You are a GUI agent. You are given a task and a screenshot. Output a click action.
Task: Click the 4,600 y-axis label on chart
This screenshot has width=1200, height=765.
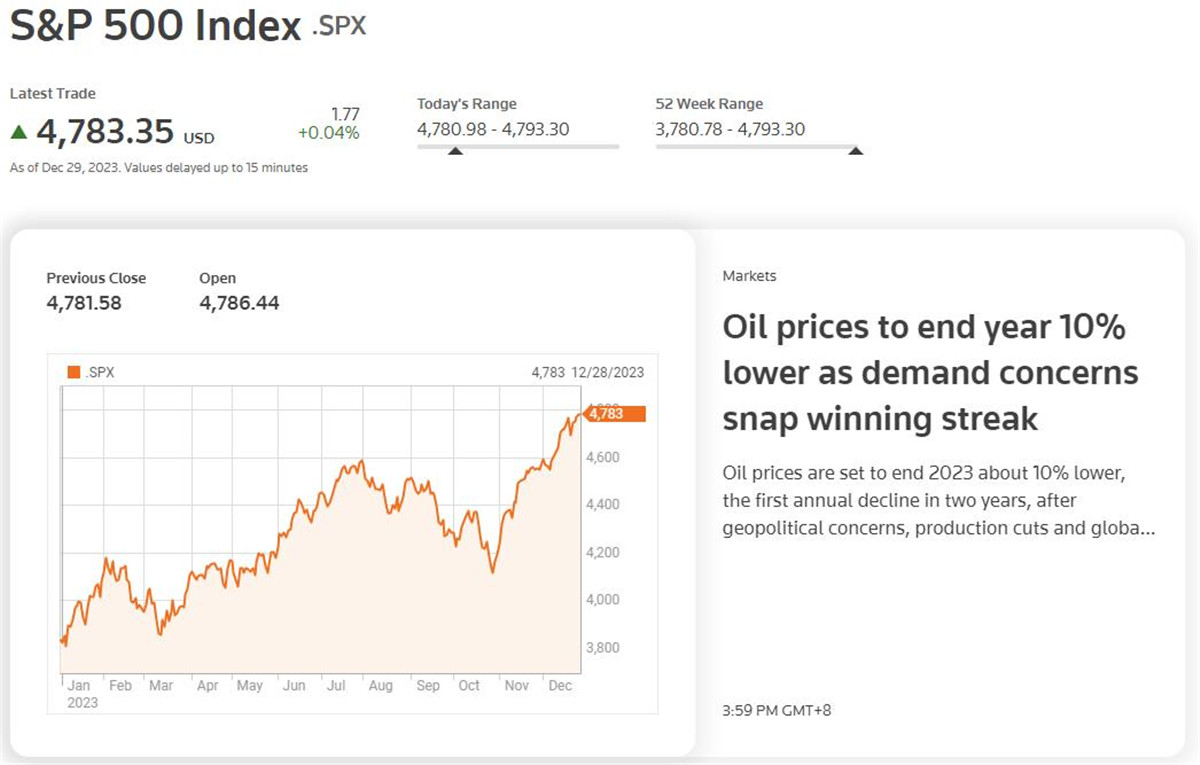[604, 457]
